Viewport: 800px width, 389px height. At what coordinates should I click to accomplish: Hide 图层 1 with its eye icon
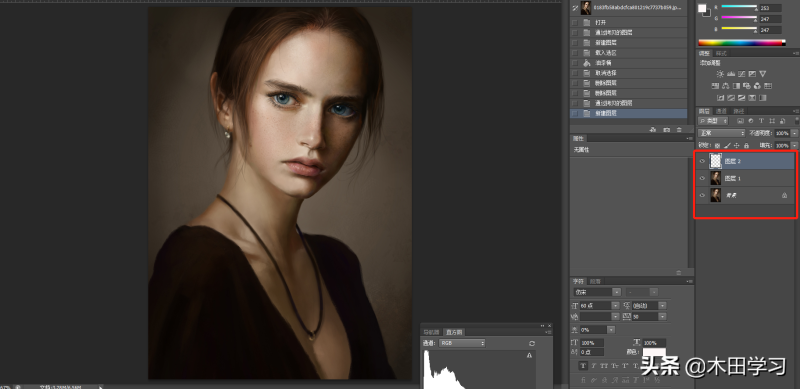point(702,179)
